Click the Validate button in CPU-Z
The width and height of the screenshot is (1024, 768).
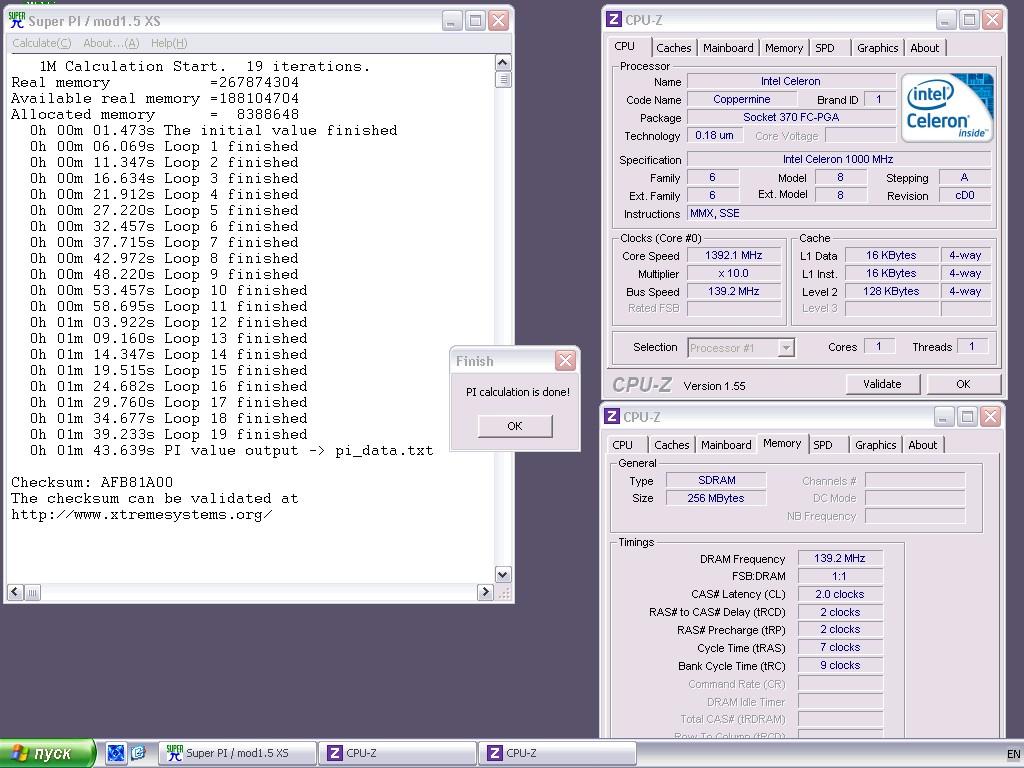[882, 384]
